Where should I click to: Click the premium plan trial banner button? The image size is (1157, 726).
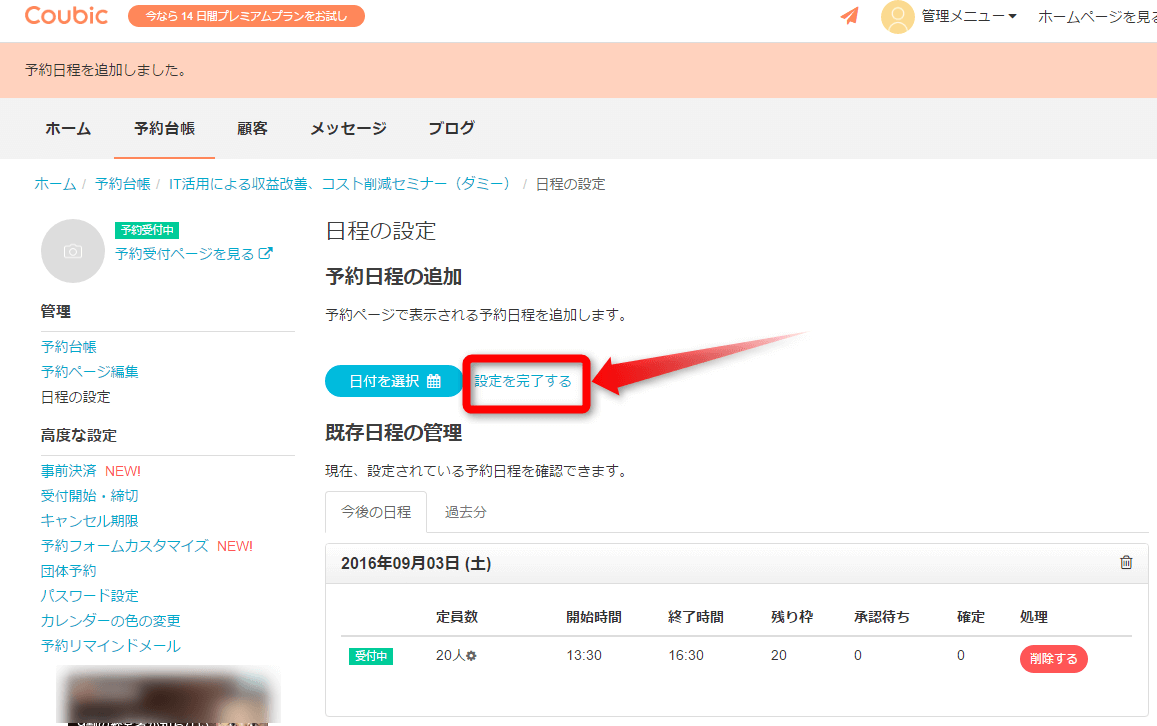[246, 16]
